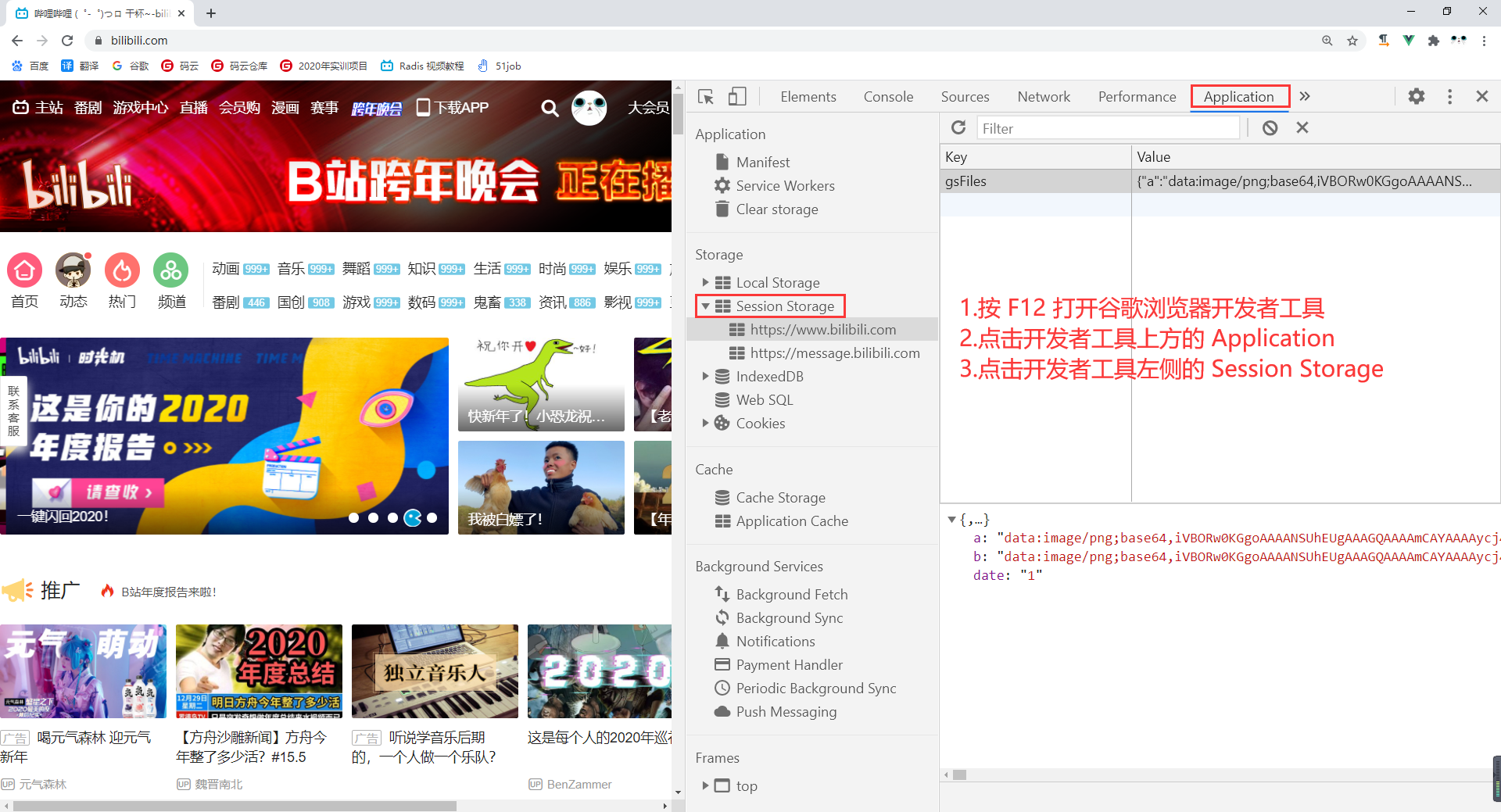Refresh the storage table
1501x812 pixels.
click(958, 127)
